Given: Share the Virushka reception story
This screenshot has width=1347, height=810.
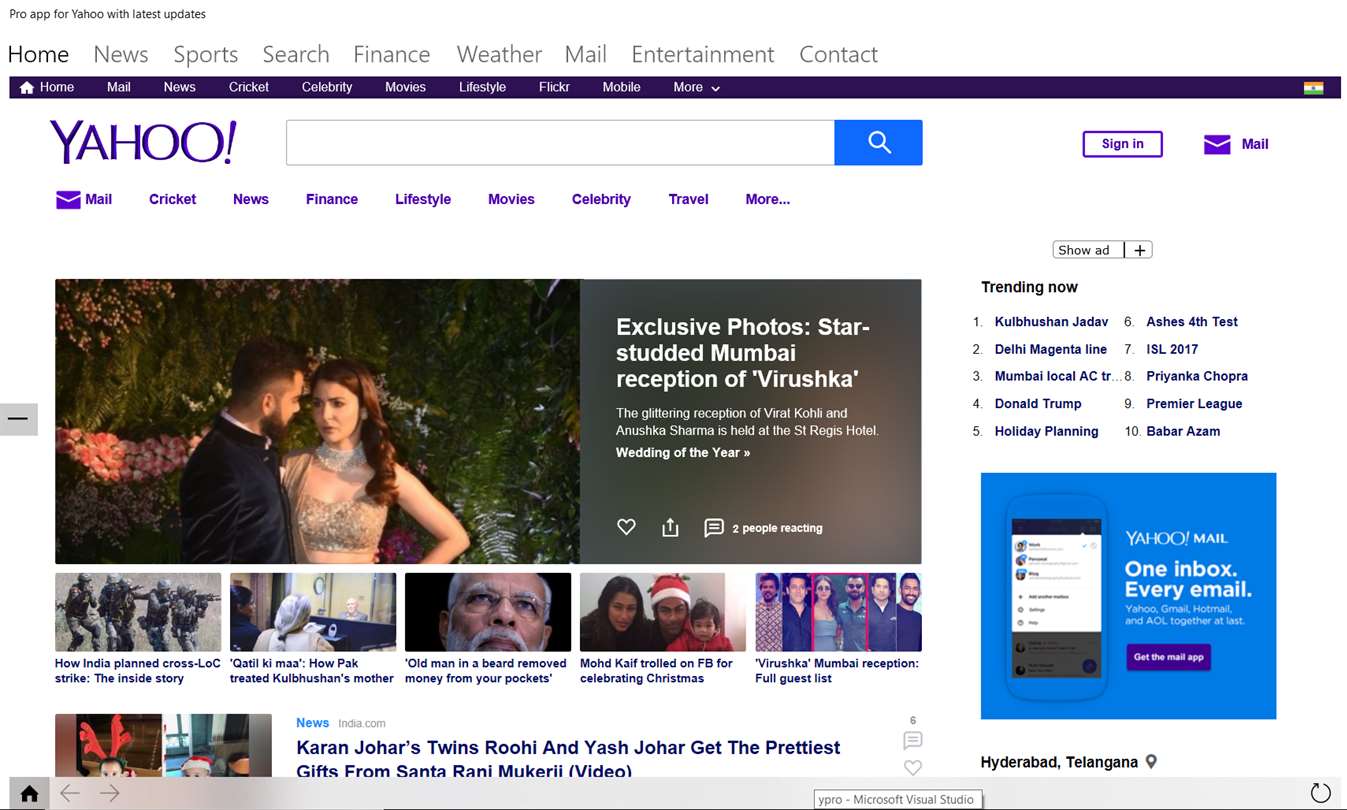Looking at the screenshot, I should pos(670,527).
